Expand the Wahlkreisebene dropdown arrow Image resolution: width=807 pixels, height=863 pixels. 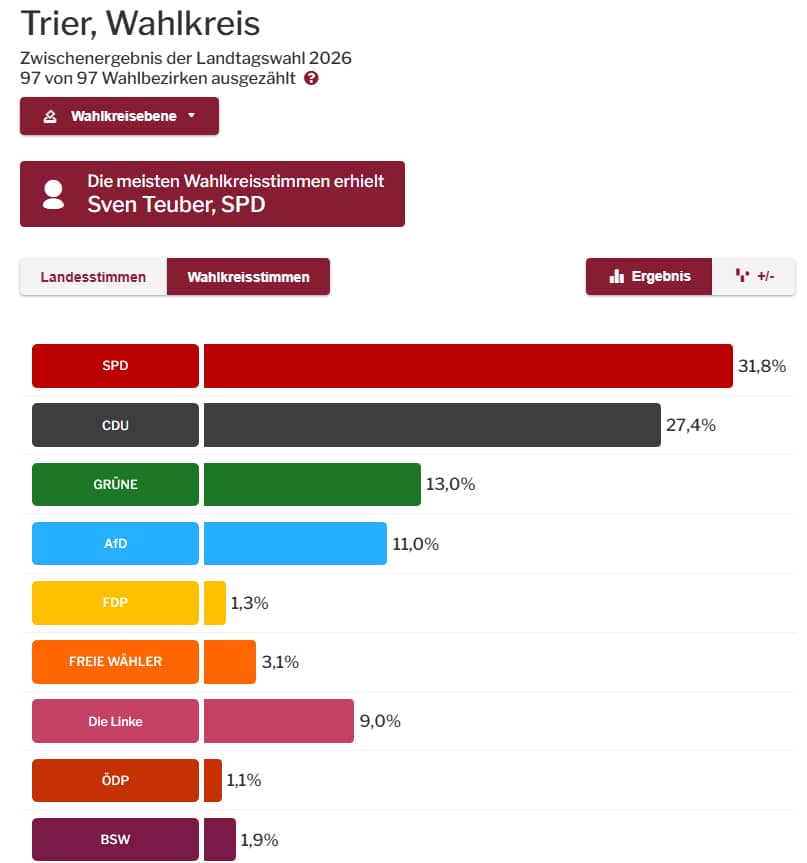[191, 116]
